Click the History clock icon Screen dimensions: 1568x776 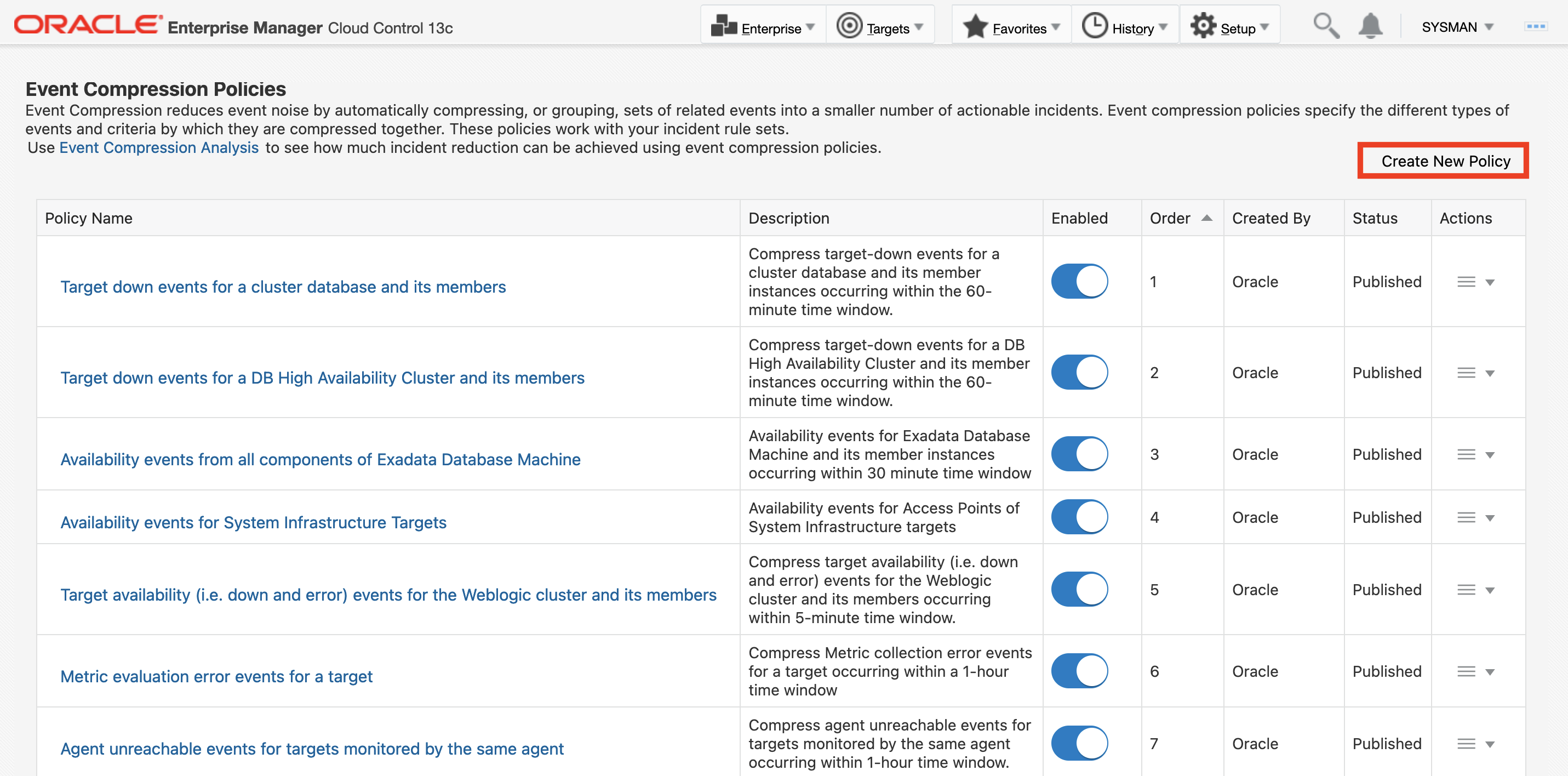[x=1095, y=26]
